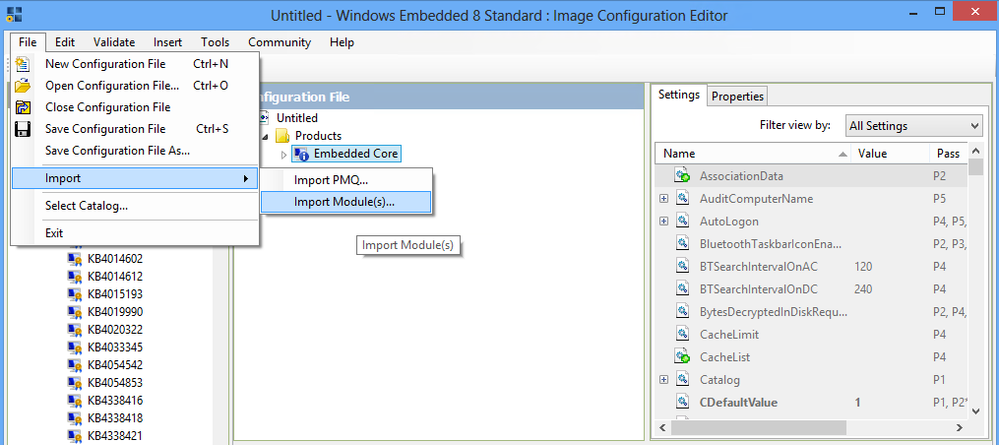Screen dimensions: 999x445
Task: Choose Import PMQ... from submenu
Action: 347,180
